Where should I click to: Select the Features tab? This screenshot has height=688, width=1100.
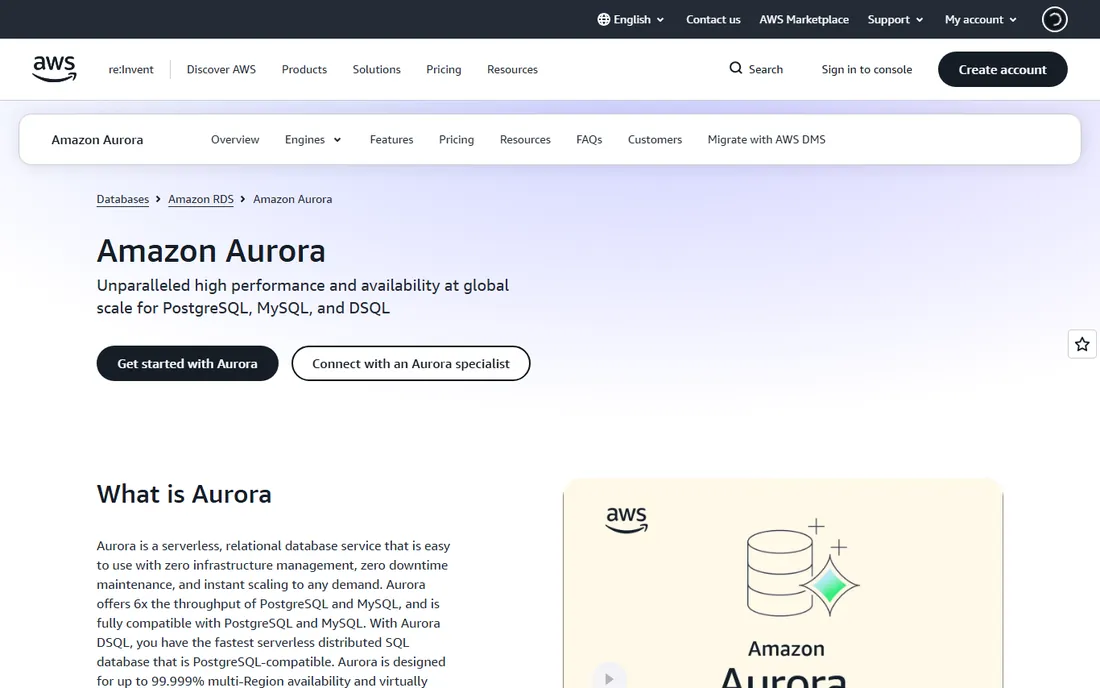click(x=391, y=140)
